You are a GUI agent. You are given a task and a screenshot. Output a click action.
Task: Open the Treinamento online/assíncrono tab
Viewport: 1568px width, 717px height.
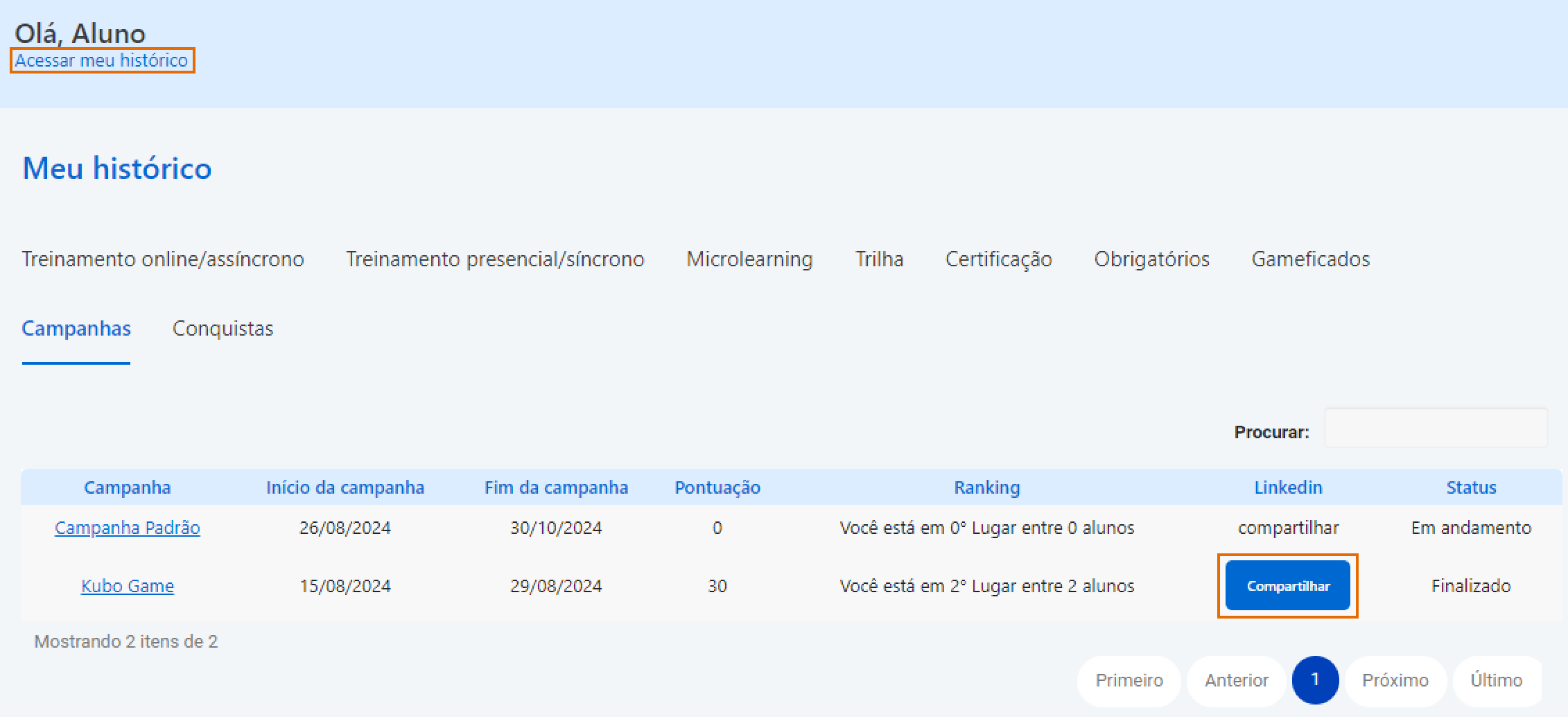click(x=163, y=259)
